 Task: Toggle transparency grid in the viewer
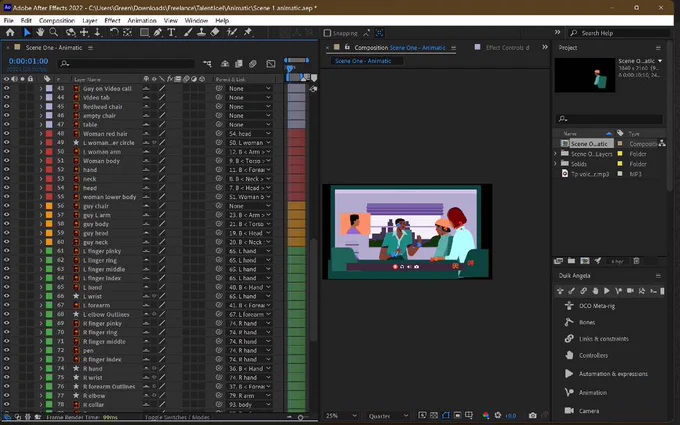(x=434, y=415)
